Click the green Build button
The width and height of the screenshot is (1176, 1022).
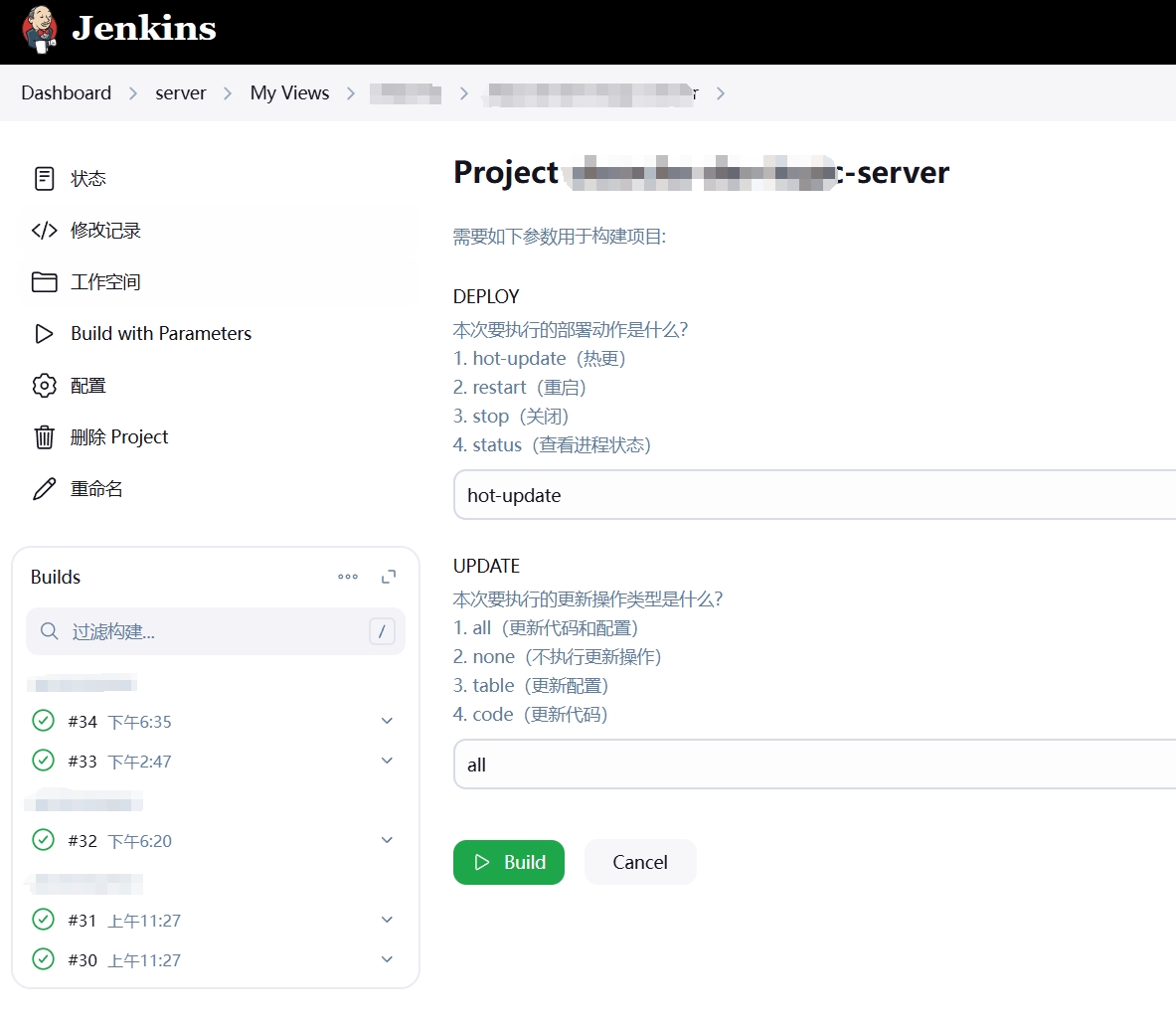(x=509, y=862)
